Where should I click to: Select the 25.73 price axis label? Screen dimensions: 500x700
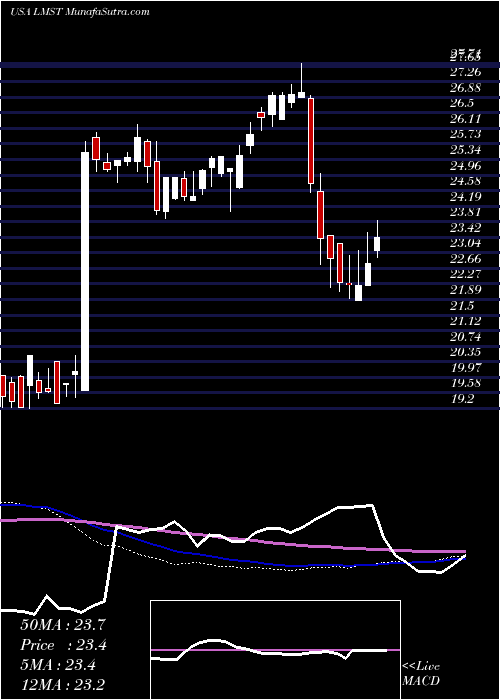(465, 134)
